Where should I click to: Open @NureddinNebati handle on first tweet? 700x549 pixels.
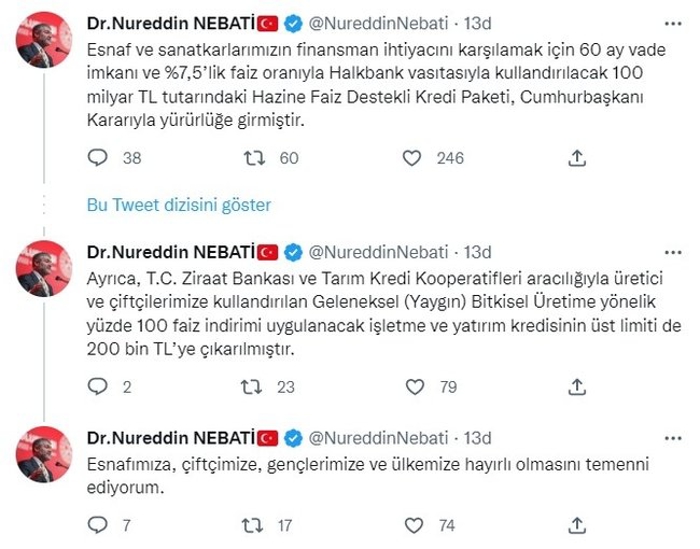[x=378, y=23]
